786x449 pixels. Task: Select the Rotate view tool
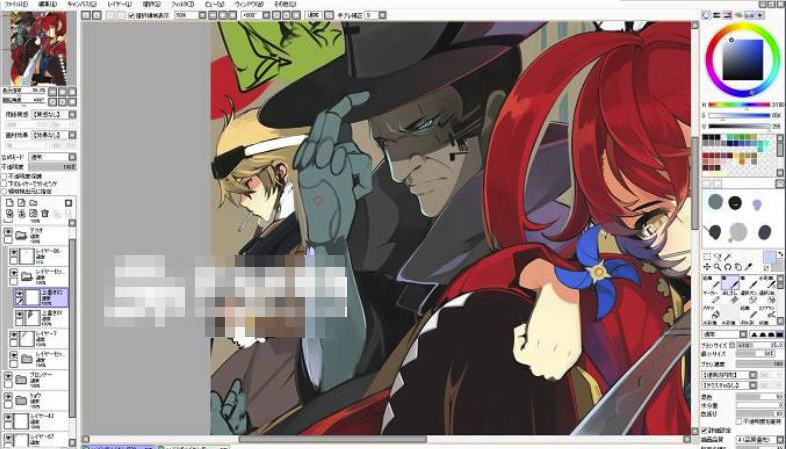pos(728,267)
